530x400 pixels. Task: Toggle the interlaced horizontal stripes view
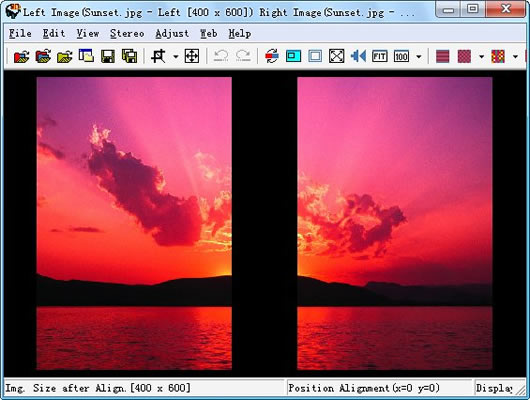point(442,56)
